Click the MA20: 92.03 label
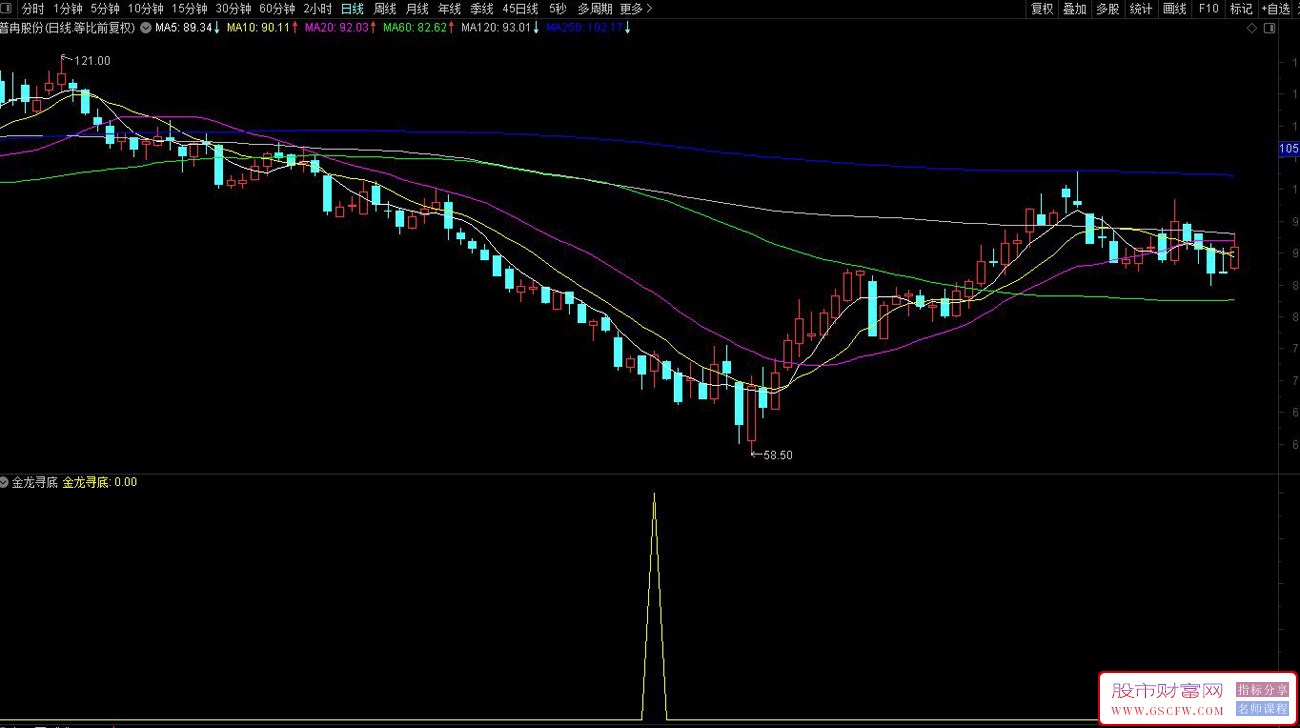1300x728 pixels. 336,28
